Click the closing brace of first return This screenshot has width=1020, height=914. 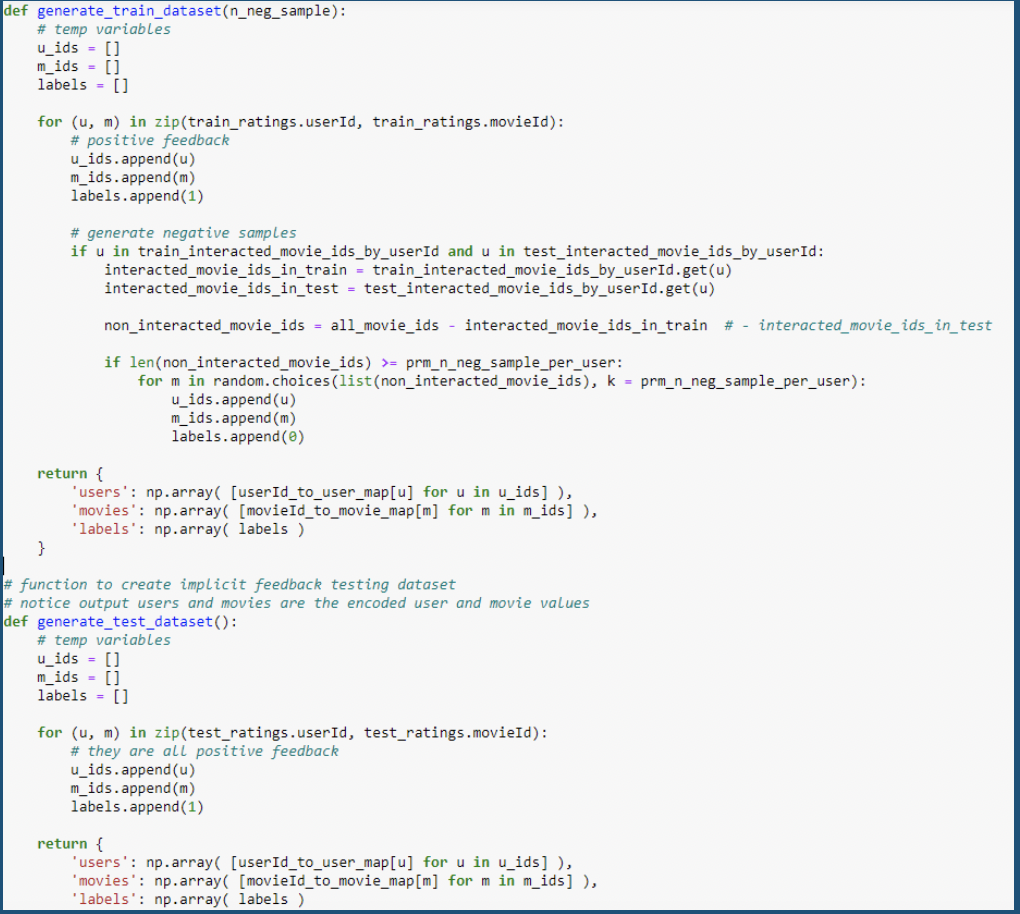click(41, 548)
